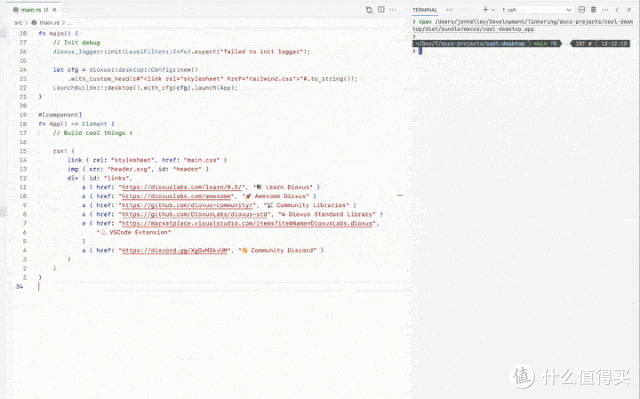Click the with_custom_head tailwind.css line
The height and width of the screenshot is (399, 640).
click(x=212, y=79)
